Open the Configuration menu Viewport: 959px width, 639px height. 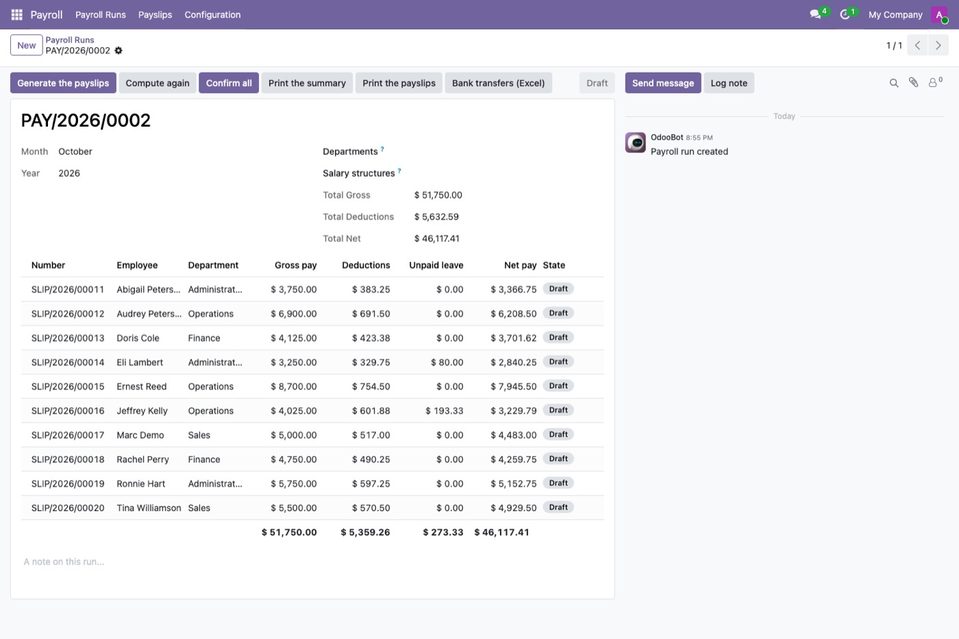212,15
